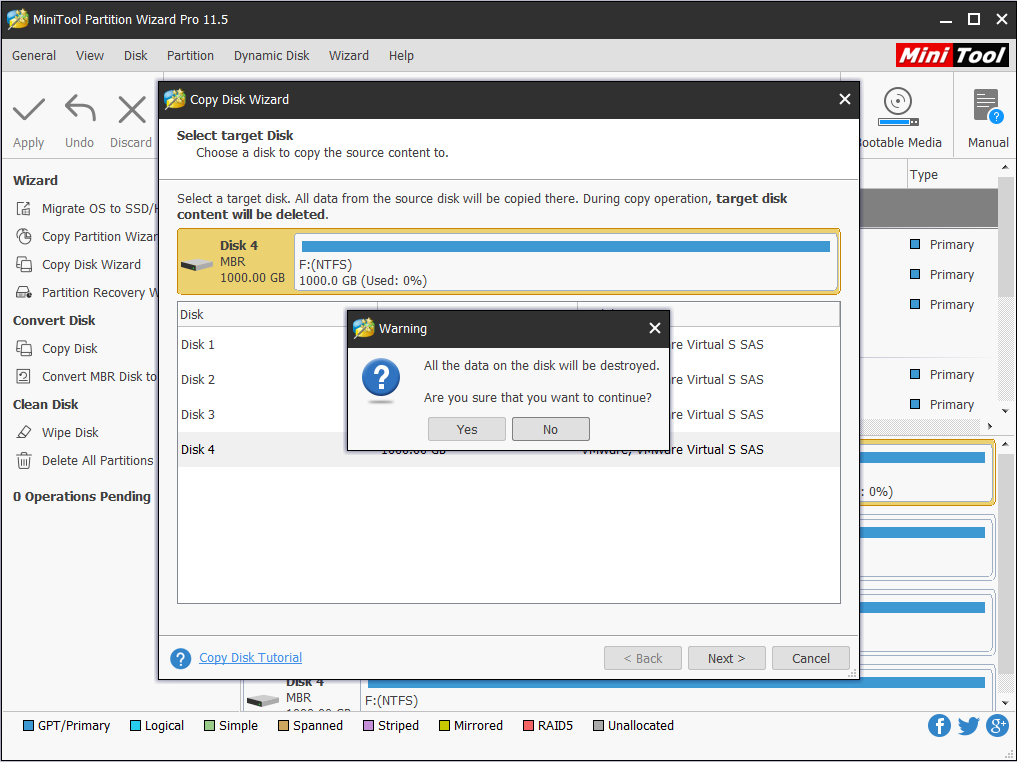The width and height of the screenshot is (1017, 762).
Task: Open the Google Plus share icon
Action: [997, 725]
